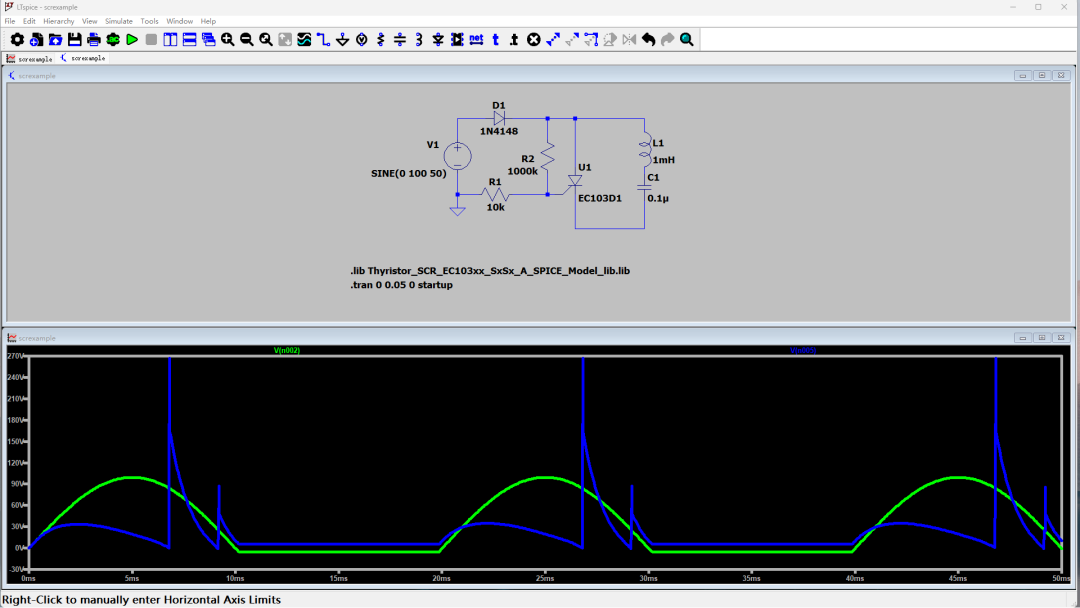The height and width of the screenshot is (608, 1080).
Task: Click the green V(n002) trace label
Action: 287,351
